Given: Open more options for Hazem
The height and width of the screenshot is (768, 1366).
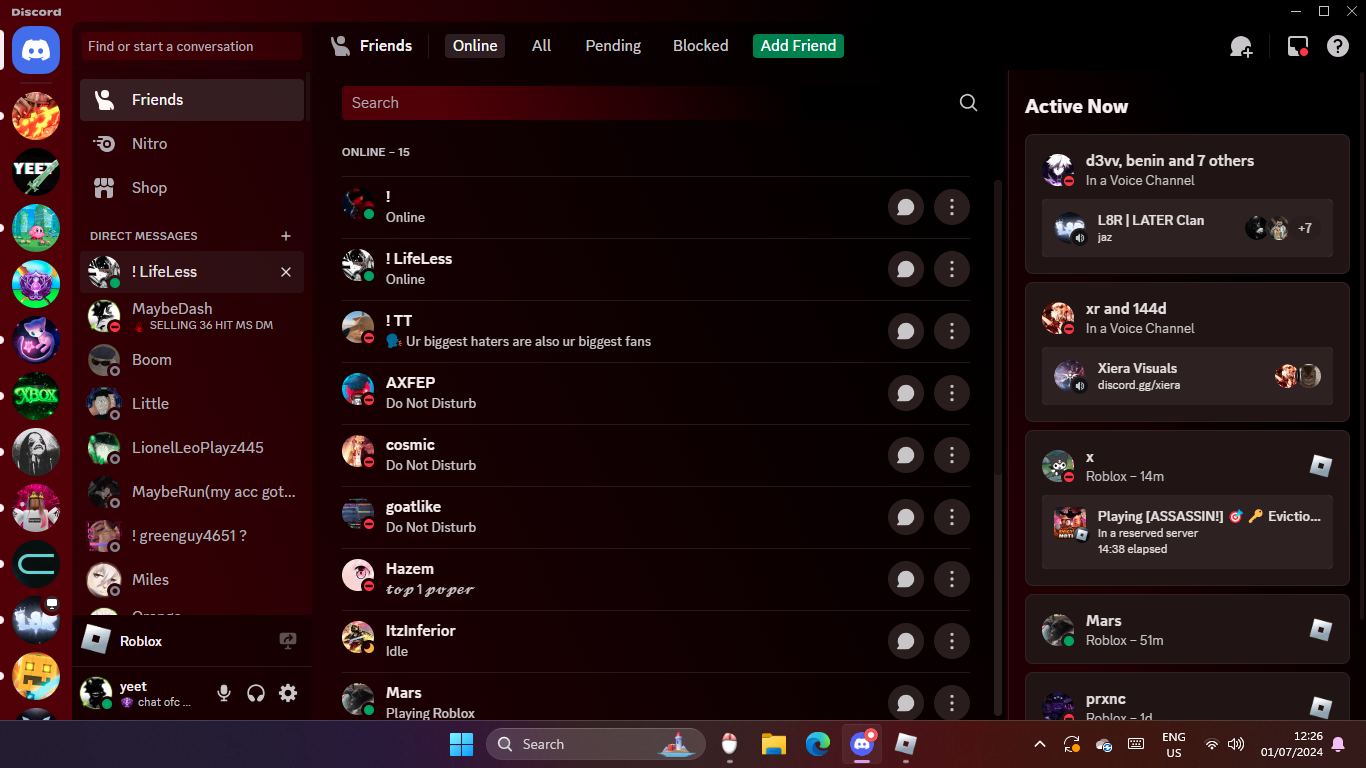Looking at the screenshot, I should pos(952,579).
